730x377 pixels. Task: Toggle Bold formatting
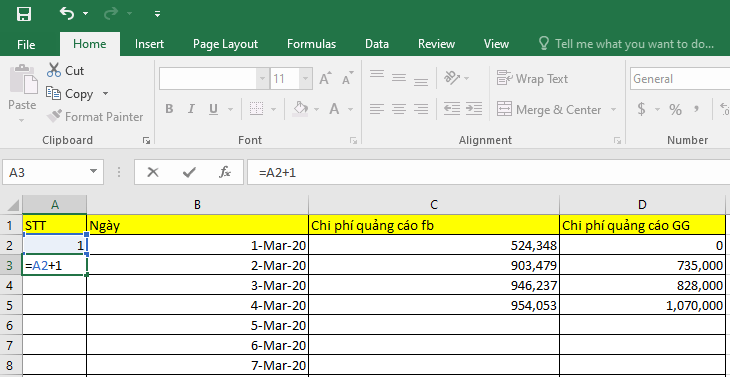[x=169, y=109]
